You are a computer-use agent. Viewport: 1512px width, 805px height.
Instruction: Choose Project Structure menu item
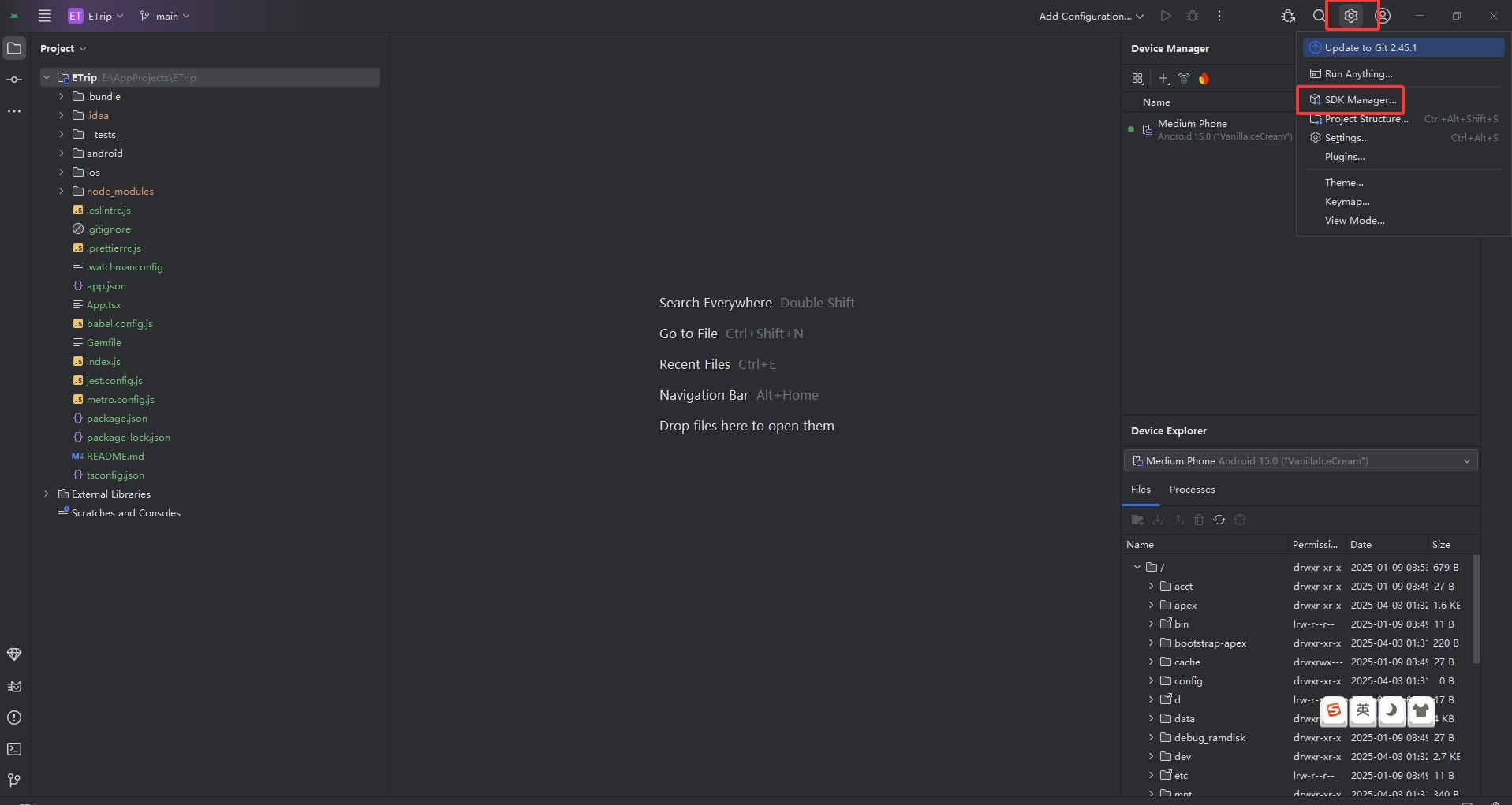tap(1404, 119)
